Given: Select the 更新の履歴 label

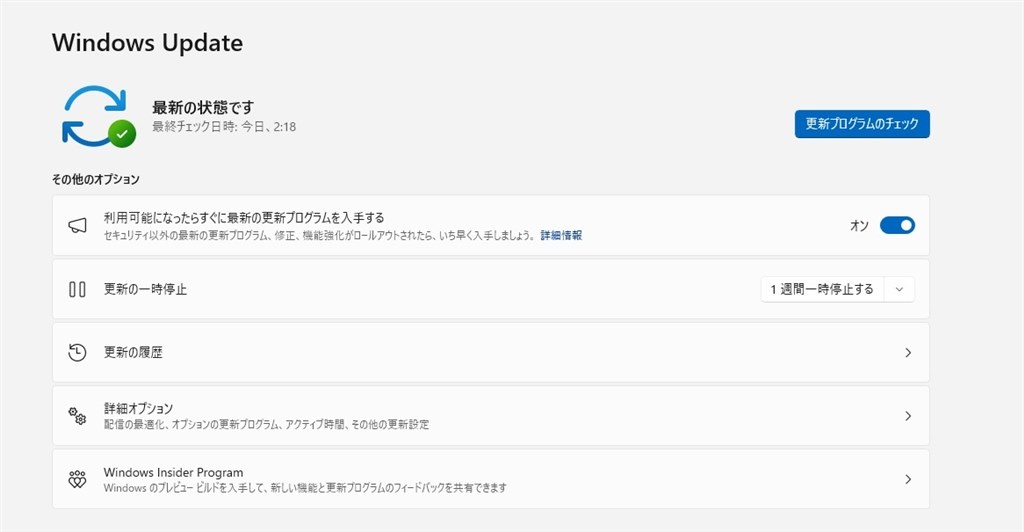Looking at the screenshot, I should [133, 352].
